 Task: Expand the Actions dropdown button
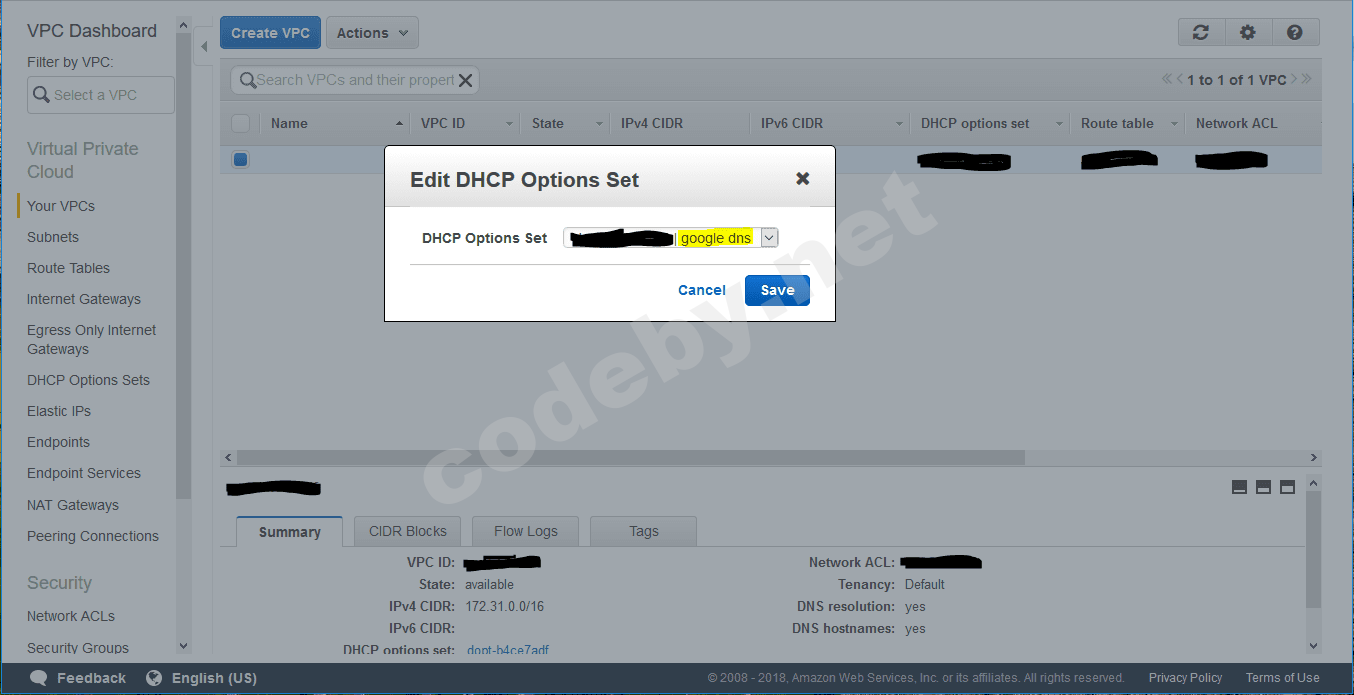pos(372,33)
